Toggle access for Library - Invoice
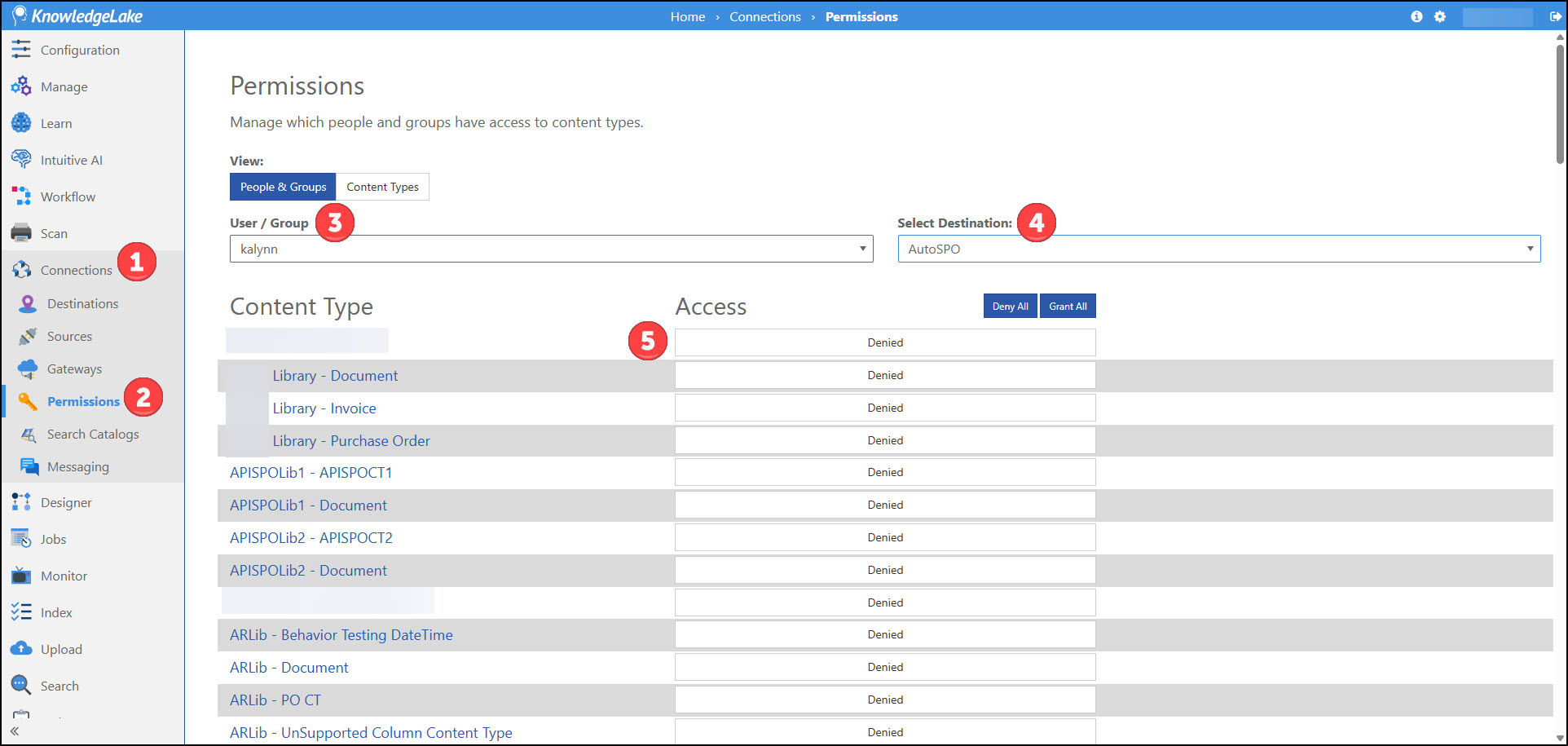 pos(884,408)
